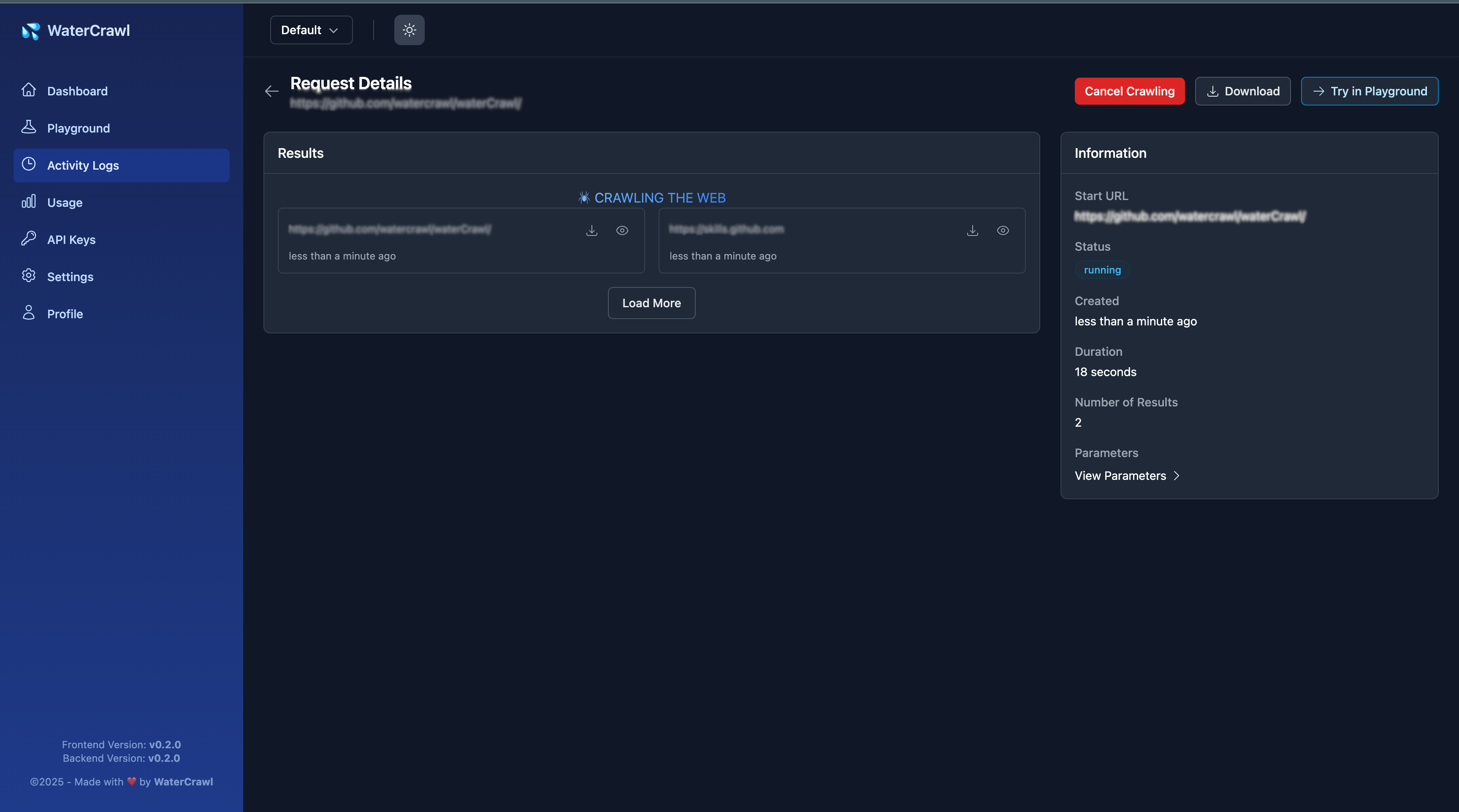Open the Profile menu item
The image size is (1459, 812).
point(65,314)
